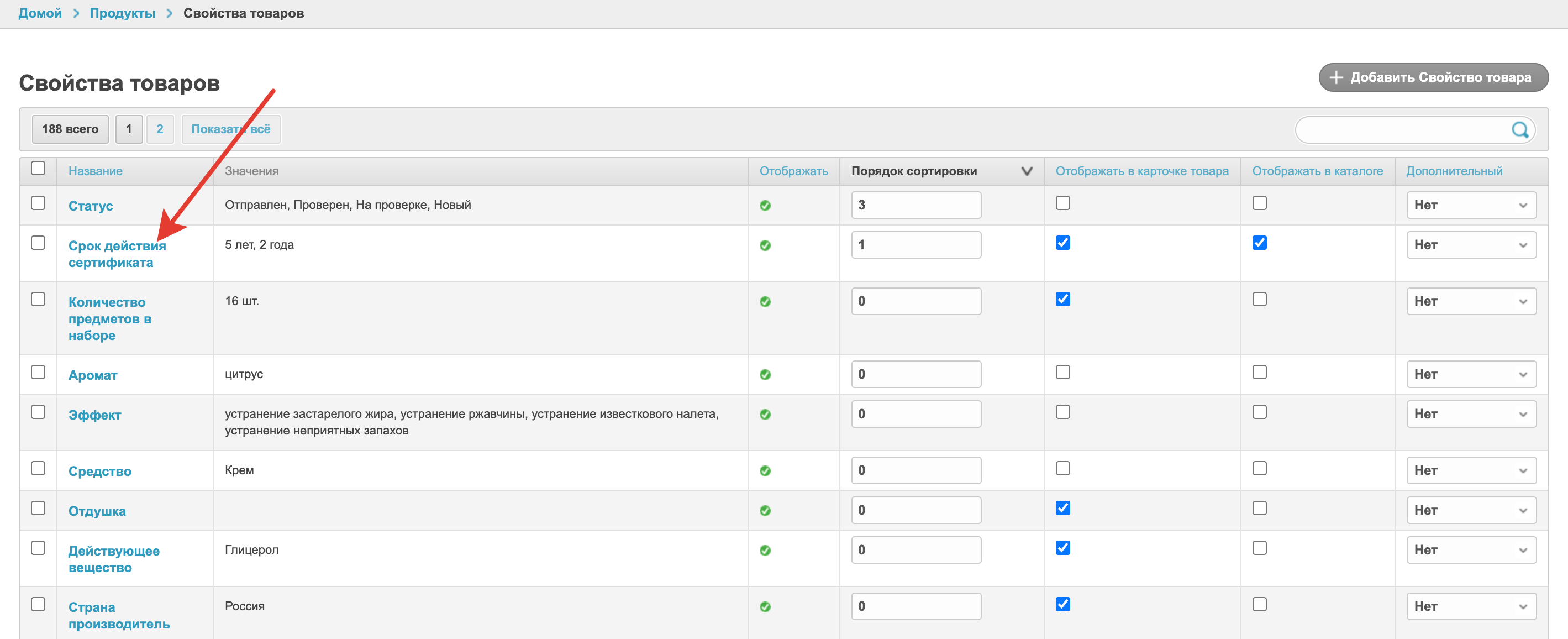
Task: Open Продукты in the breadcrumb
Action: (122, 13)
